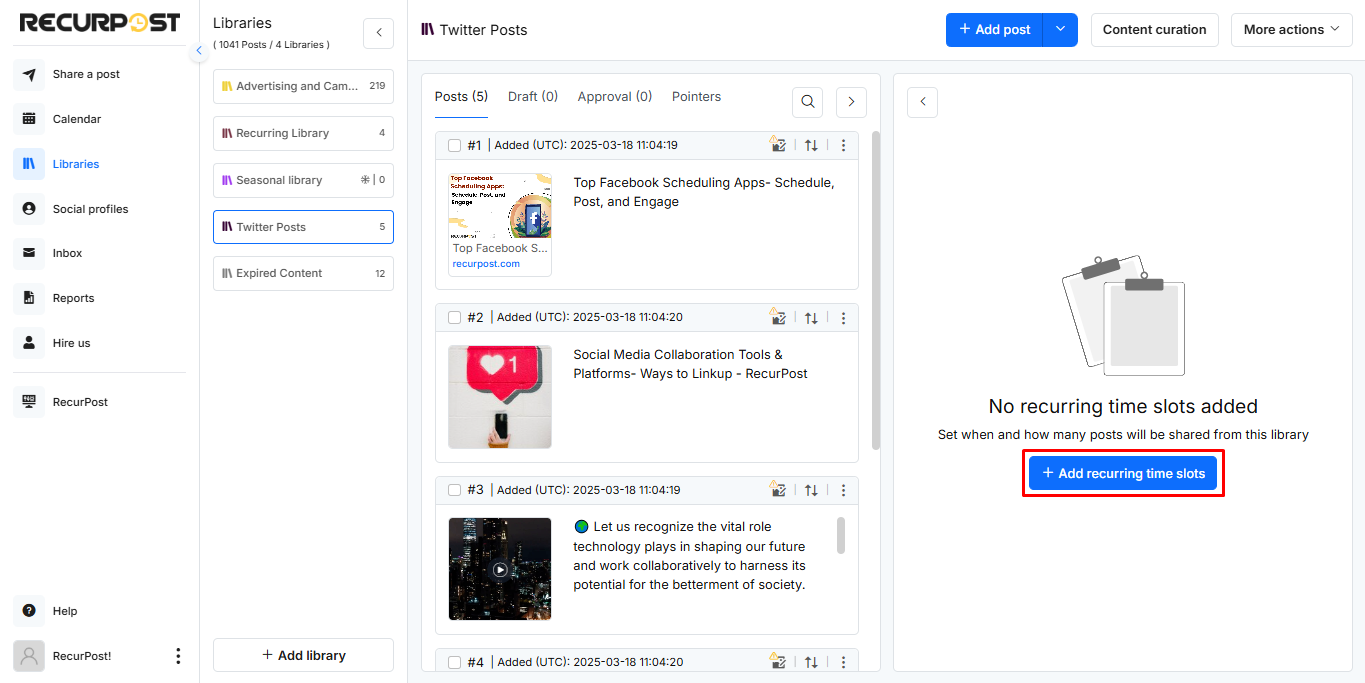1365x683 pixels.
Task: Click post title 'Top Facebook Scheduling Apps'
Action: pyautogui.click(x=703, y=192)
